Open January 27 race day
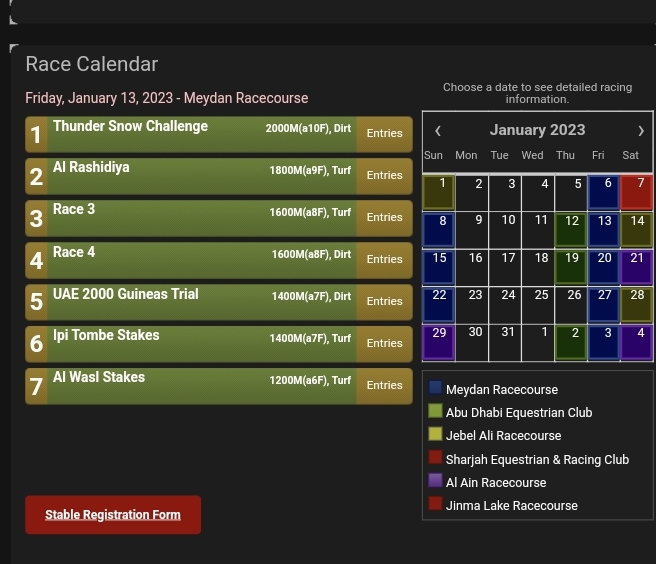This screenshot has width=656, height=564. coord(604,304)
